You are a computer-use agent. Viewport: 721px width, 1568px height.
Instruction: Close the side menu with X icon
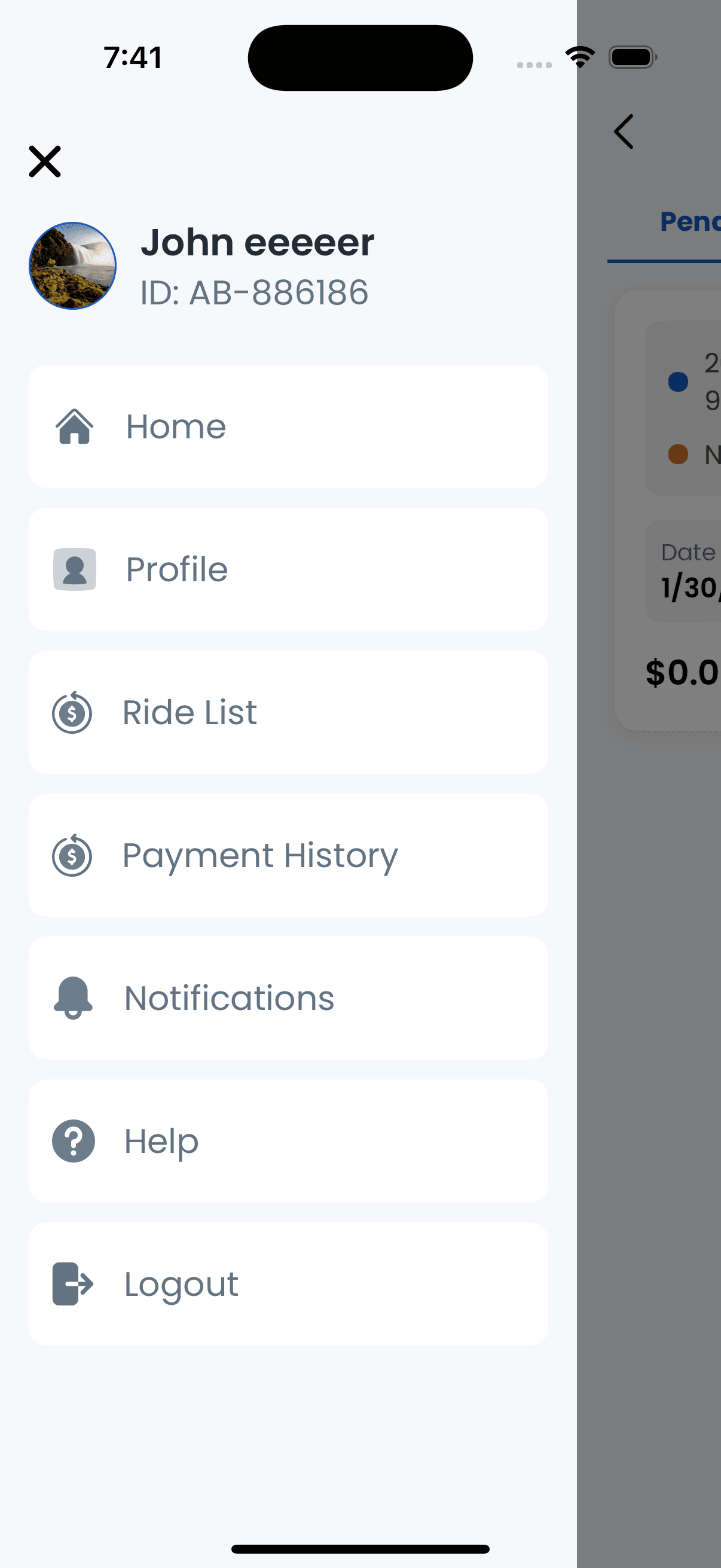(45, 161)
